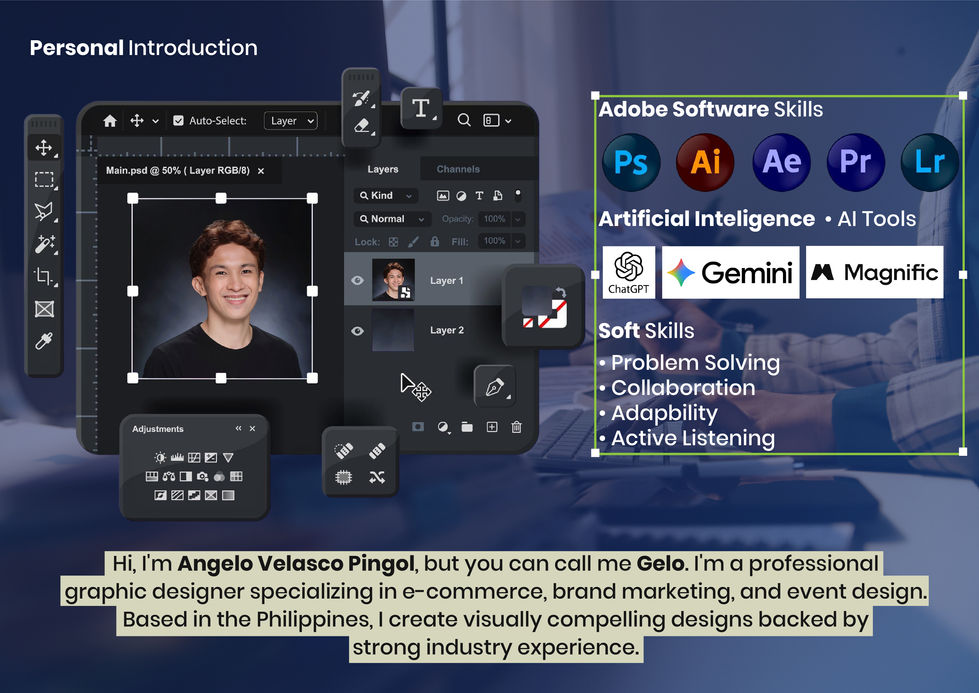Toggle the smart object layer filter
The width and height of the screenshot is (979, 693).
point(498,195)
